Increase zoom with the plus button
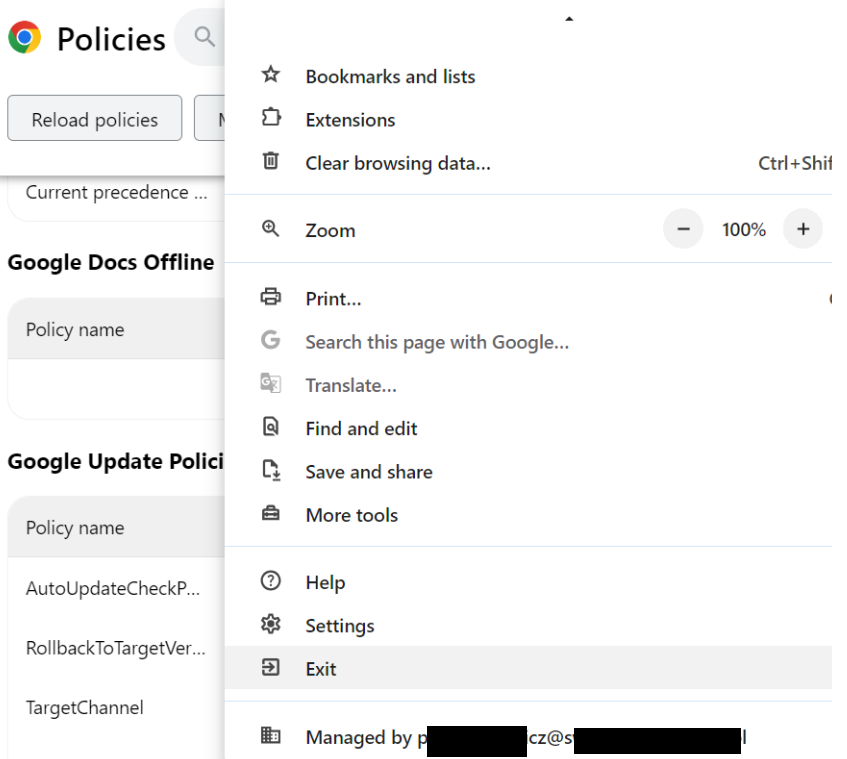847x759 pixels. pyautogui.click(x=803, y=229)
